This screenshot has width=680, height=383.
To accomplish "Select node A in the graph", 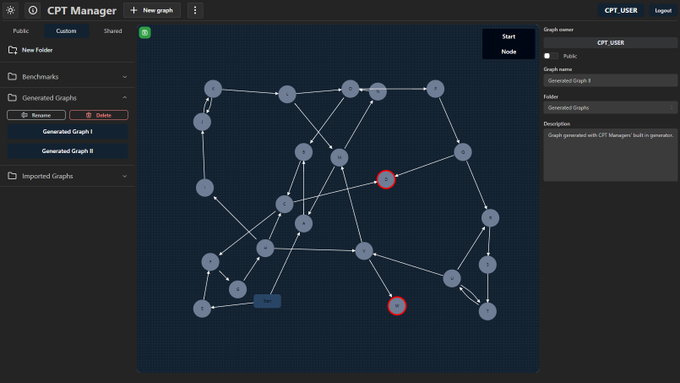I will tap(304, 223).
